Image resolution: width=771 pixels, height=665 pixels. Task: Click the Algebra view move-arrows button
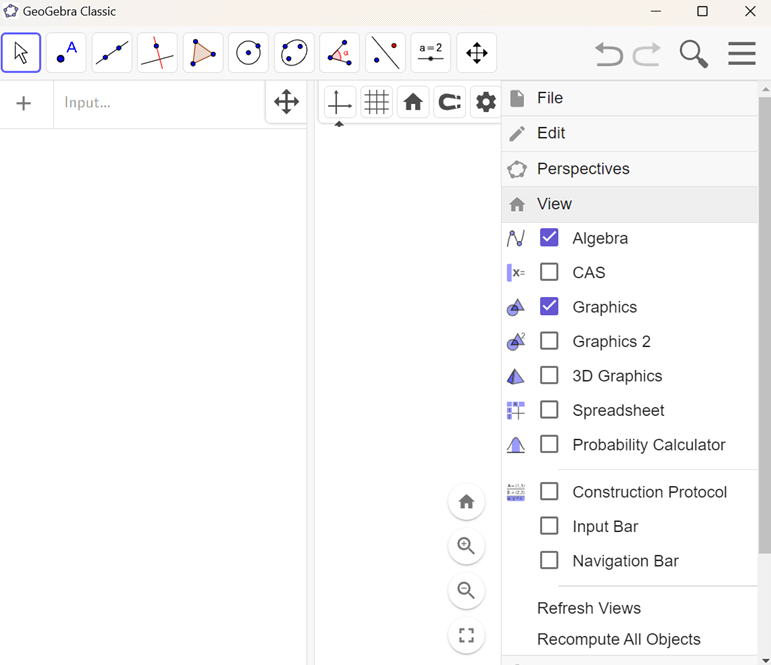point(287,102)
